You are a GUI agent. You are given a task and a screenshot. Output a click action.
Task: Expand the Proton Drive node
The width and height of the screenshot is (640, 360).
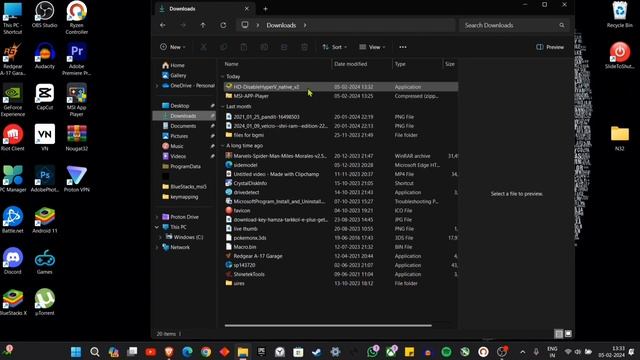(157, 217)
